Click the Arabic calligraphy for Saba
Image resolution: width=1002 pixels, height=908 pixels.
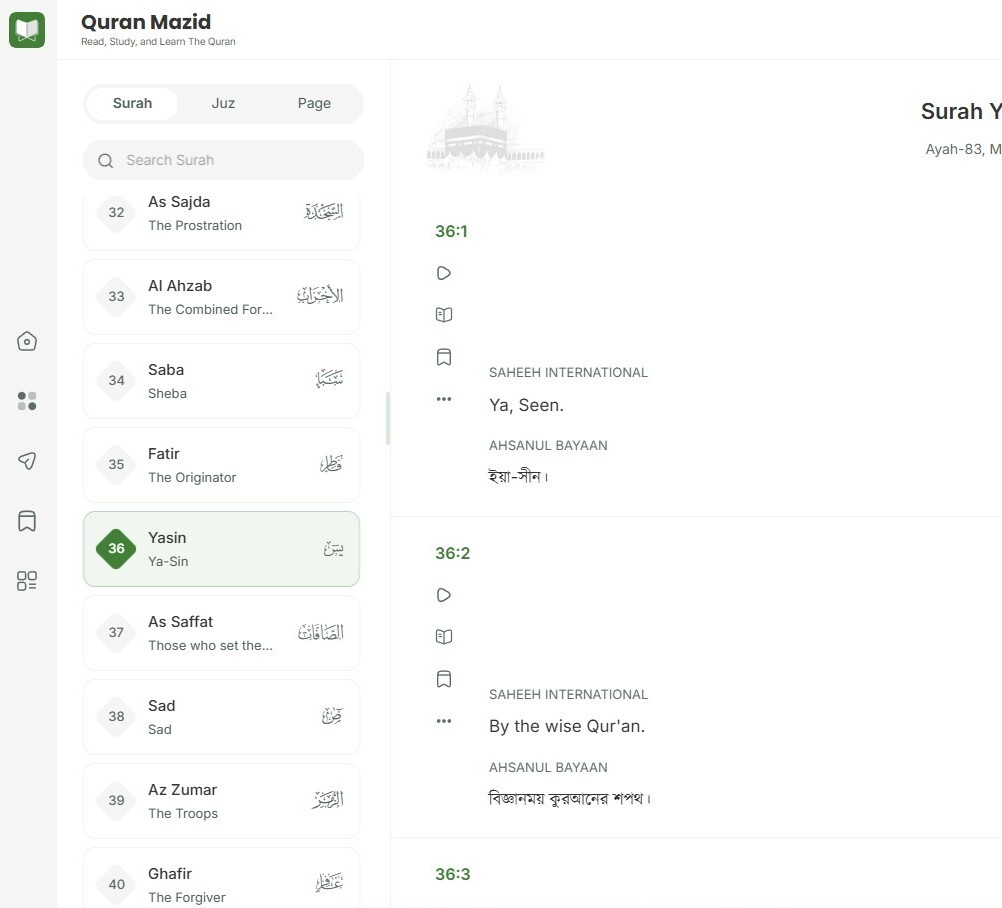pos(329,379)
